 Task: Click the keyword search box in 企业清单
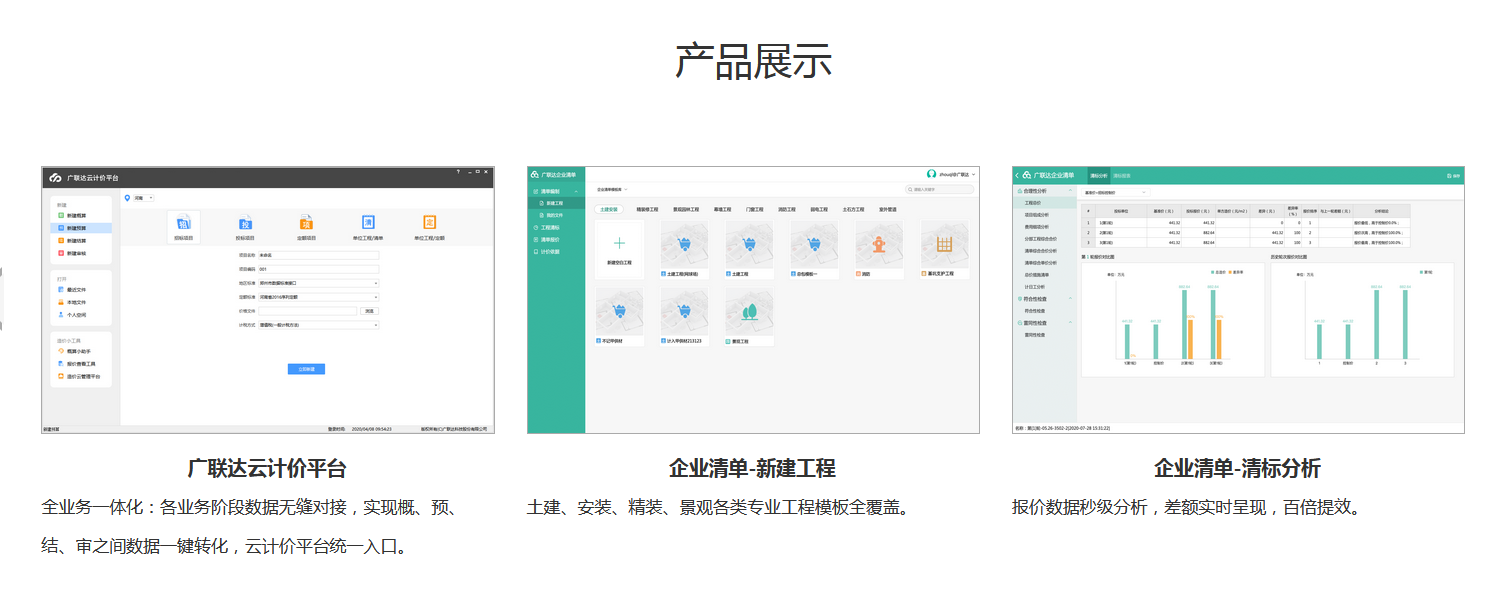coord(939,189)
